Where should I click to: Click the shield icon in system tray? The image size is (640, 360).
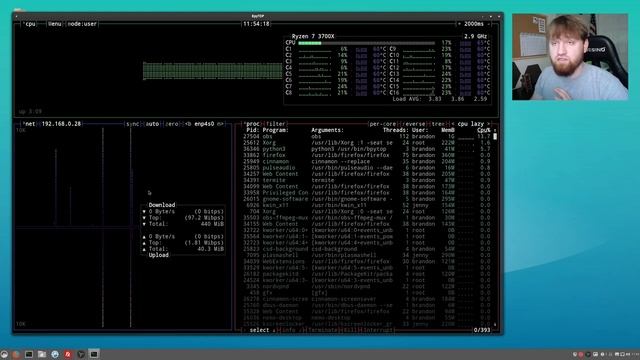[x=575, y=354]
